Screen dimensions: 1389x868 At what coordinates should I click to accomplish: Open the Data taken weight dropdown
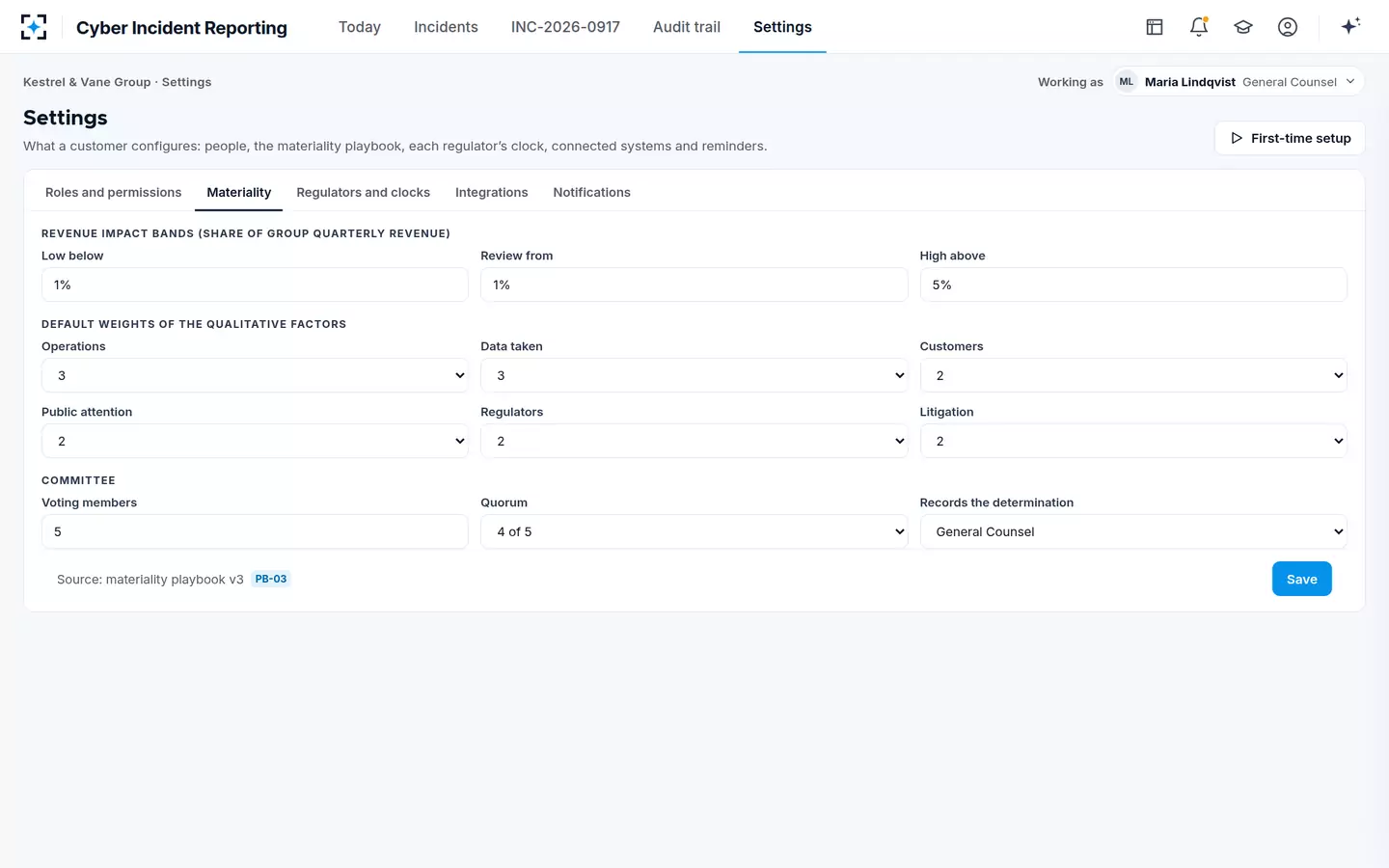tap(694, 375)
